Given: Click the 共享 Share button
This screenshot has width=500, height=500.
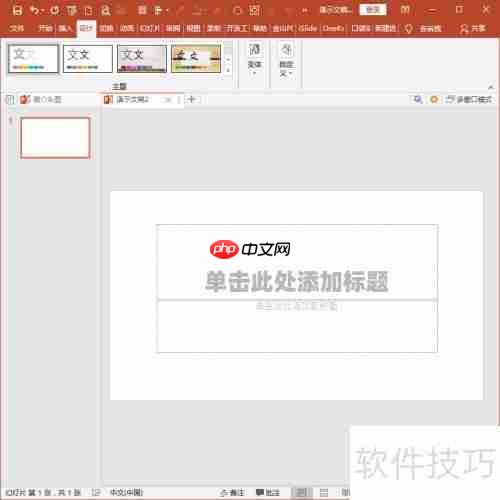Looking at the screenshot, I should (472, 29).
